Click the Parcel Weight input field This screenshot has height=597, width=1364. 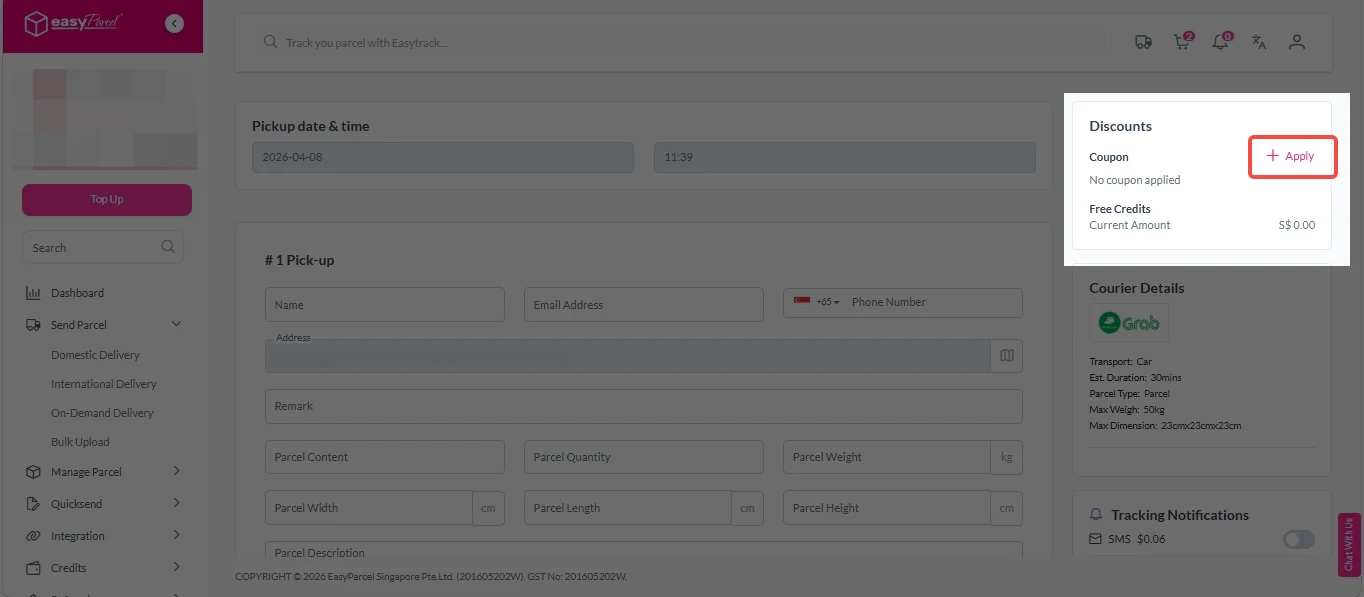coord(886,457)
